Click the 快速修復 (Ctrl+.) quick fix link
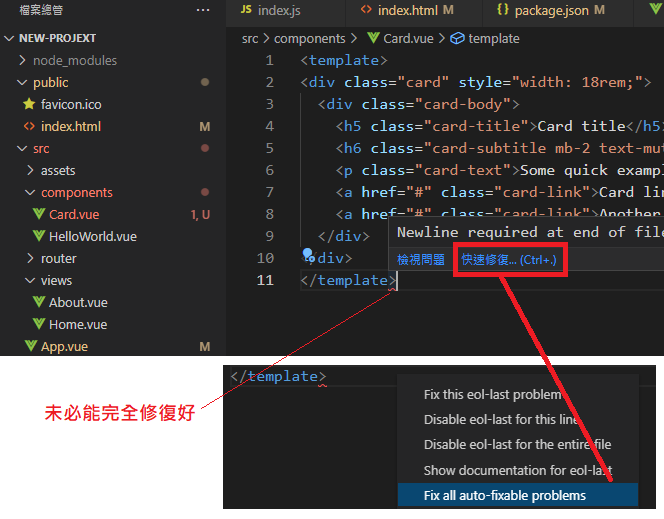Screen dimensions: 664x519 (x=509, y=260)
